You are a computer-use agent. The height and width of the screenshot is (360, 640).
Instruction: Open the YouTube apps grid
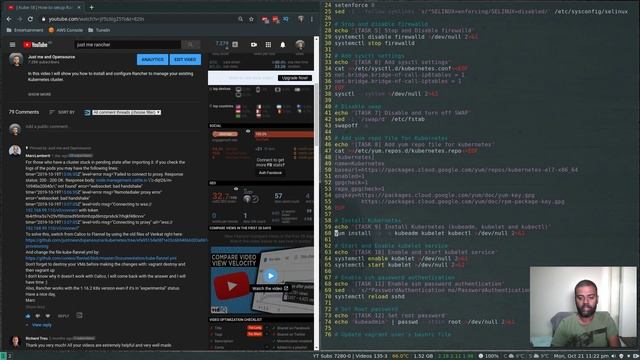(268, 44)
